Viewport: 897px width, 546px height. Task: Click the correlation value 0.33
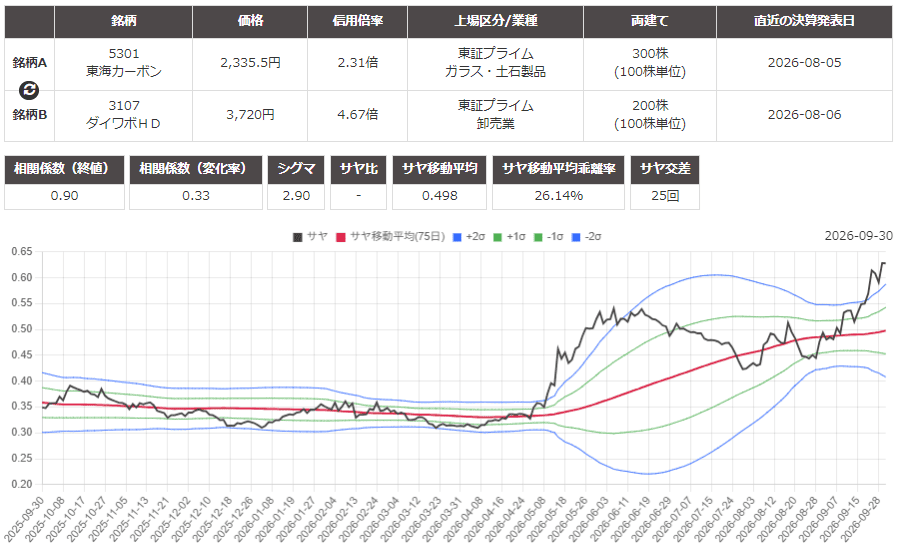click(x=196, y=196)
